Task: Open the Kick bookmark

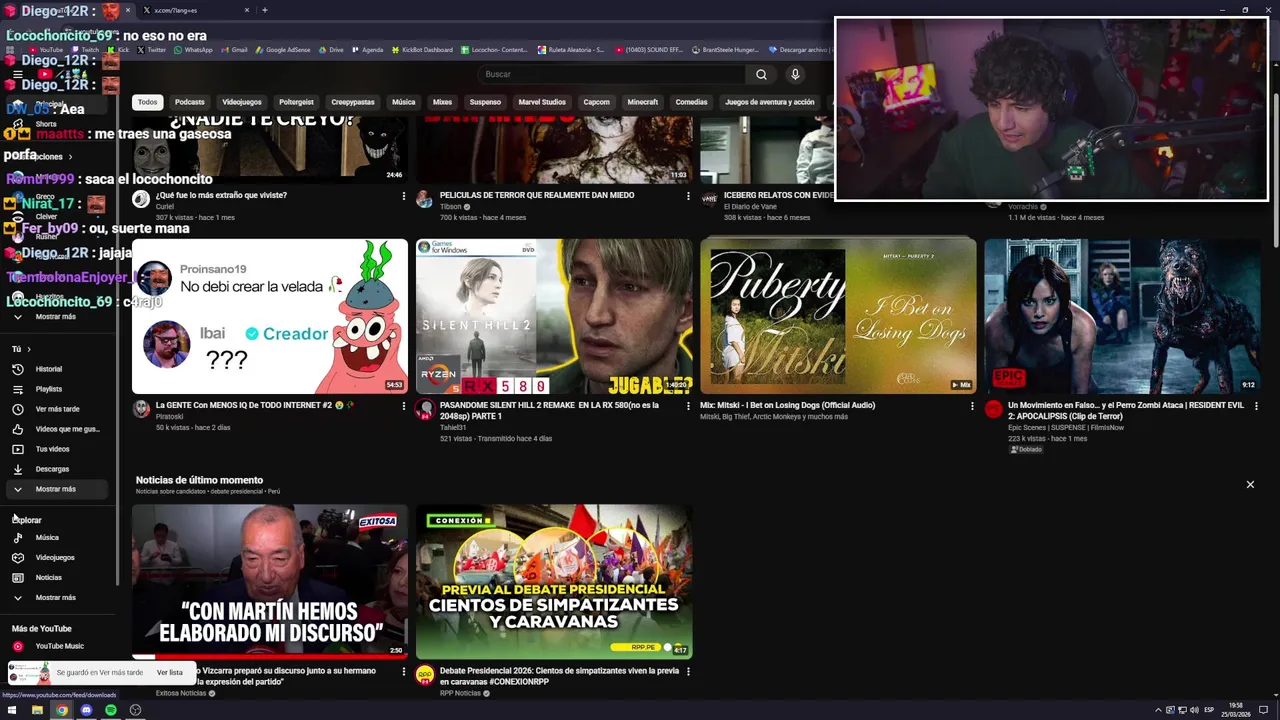Action: [x=118, y=50]
